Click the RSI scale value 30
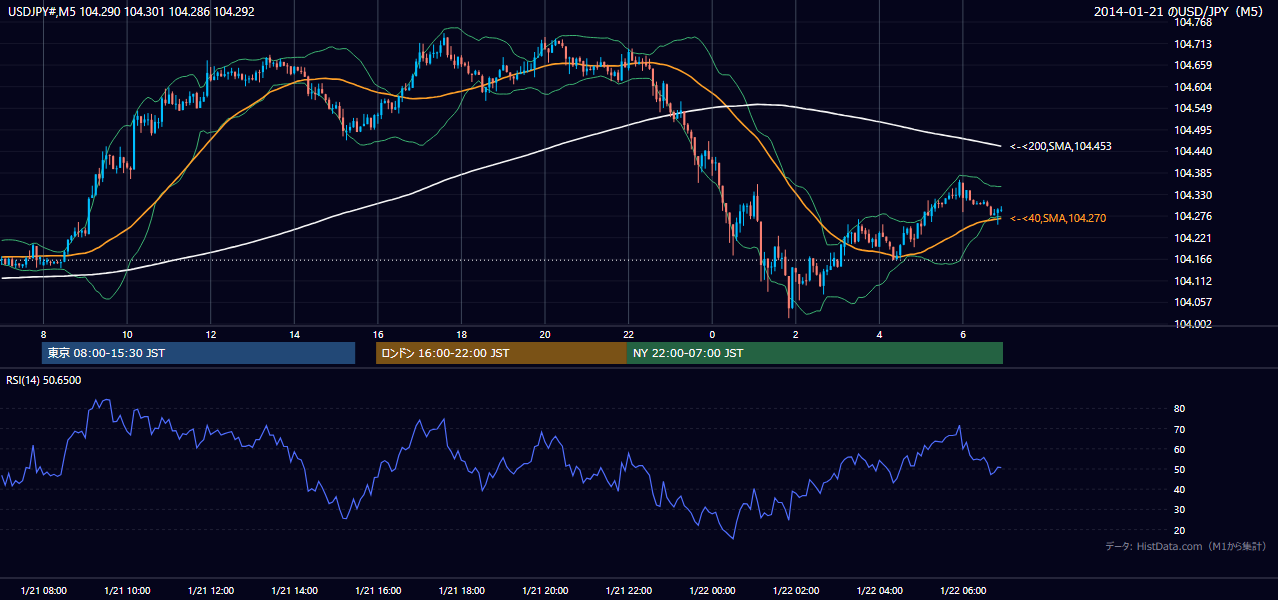Screen dimensions: 1278x600 pos(1180,510)
